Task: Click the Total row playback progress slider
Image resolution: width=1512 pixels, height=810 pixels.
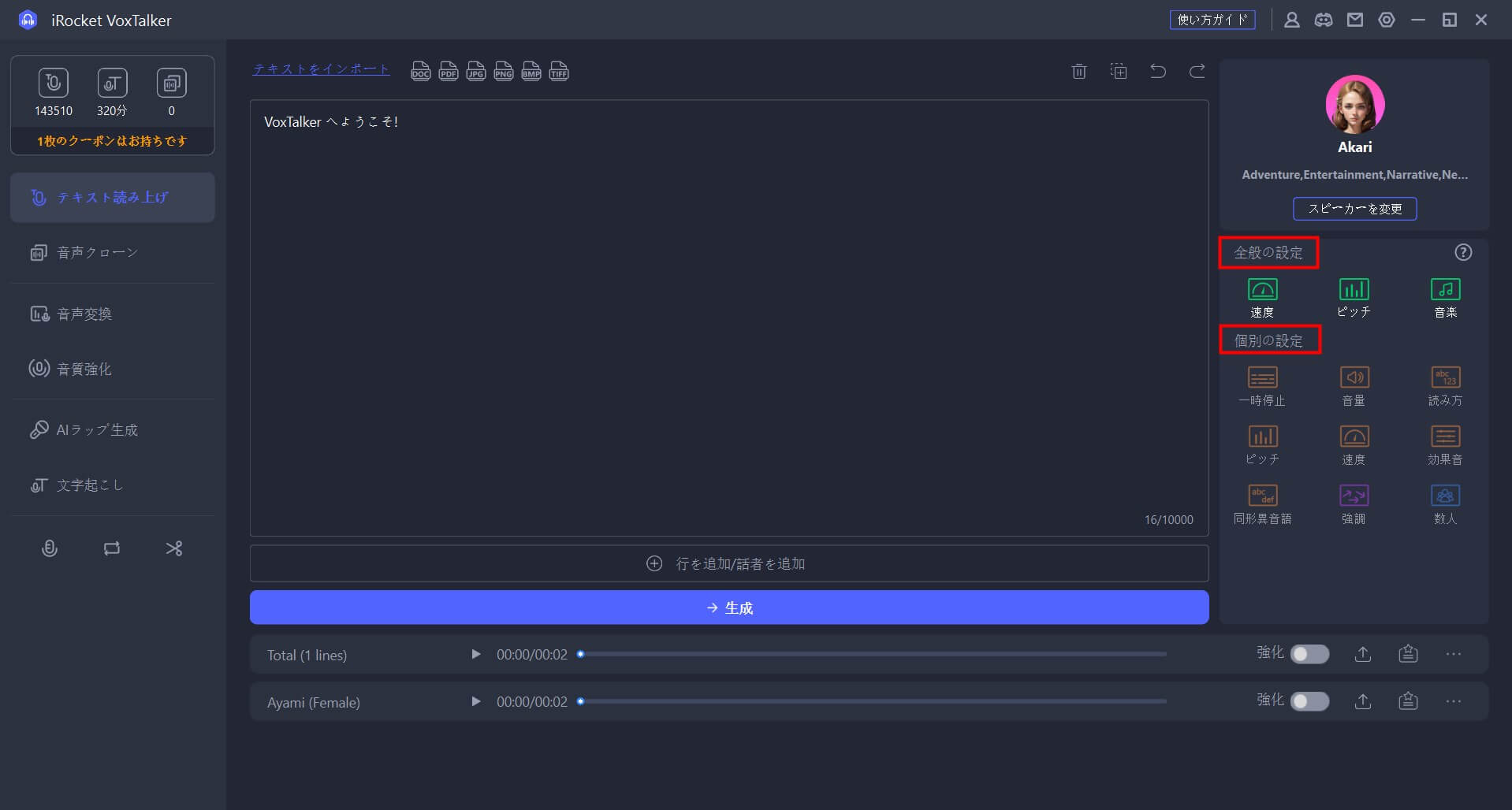Action: [x=873, y=654]
